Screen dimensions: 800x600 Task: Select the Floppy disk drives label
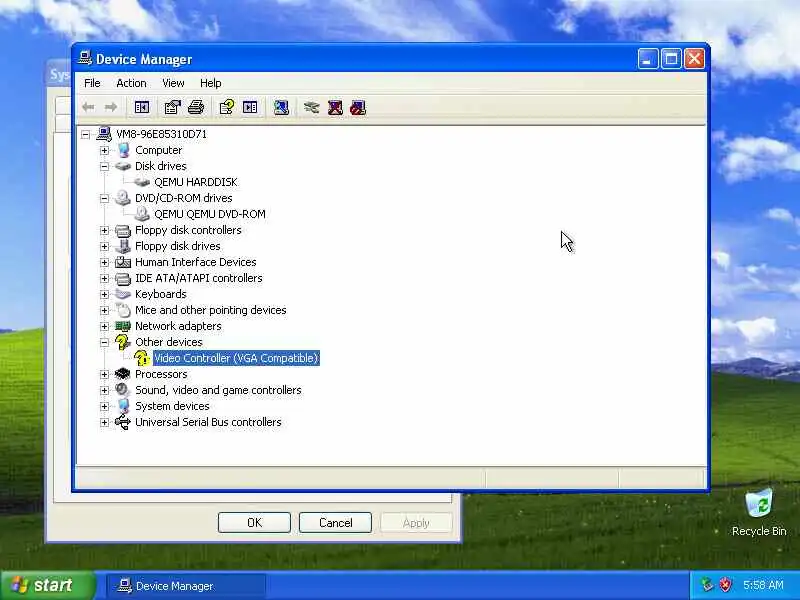pyautogui.click(x=178, y=246)
